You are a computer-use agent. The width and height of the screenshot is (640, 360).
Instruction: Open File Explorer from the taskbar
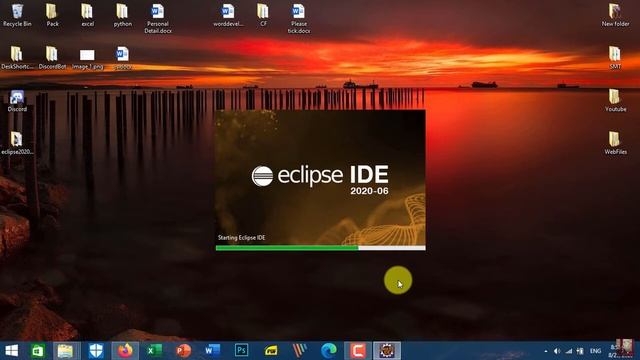[x=65, y=351]
